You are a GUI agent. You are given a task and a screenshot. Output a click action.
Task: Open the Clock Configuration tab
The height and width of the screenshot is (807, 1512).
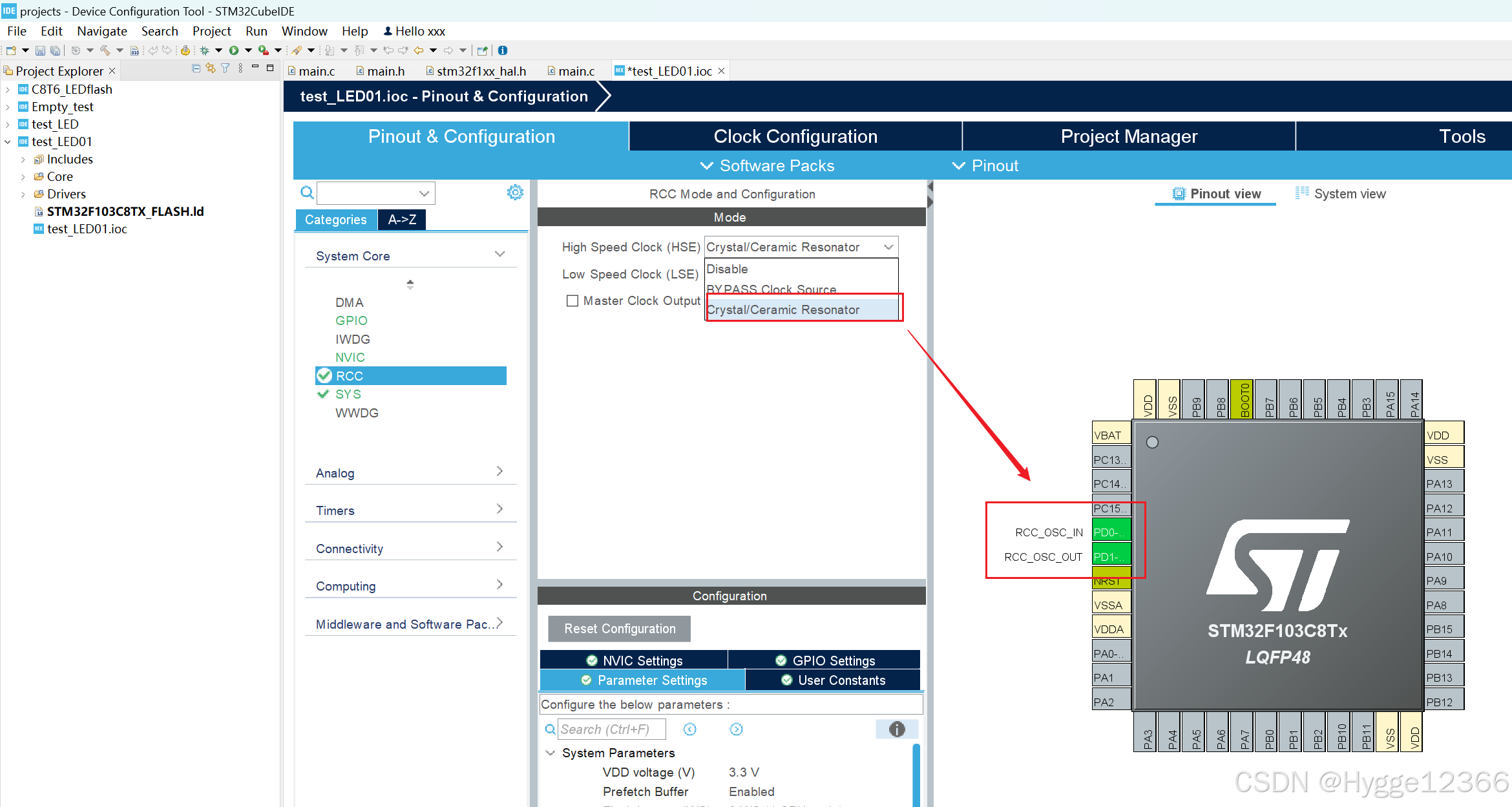(795, 136)
